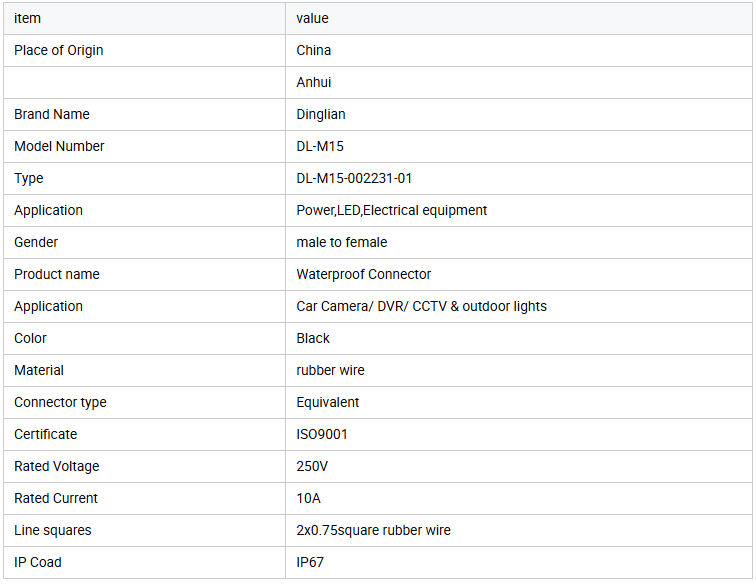Select the "10A" rated current value
756x585 pixels.
tap(309, 498)
